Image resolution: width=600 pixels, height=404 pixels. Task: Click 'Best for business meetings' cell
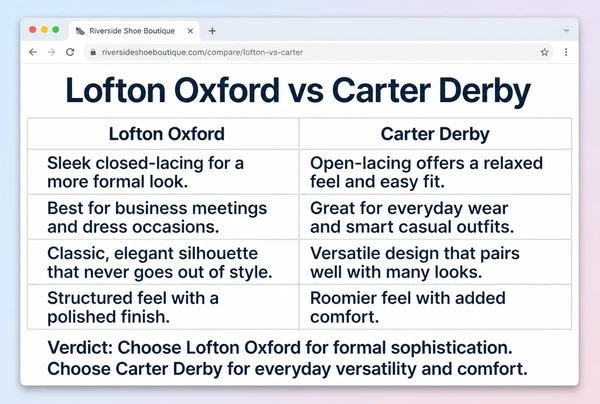(163, 217)
